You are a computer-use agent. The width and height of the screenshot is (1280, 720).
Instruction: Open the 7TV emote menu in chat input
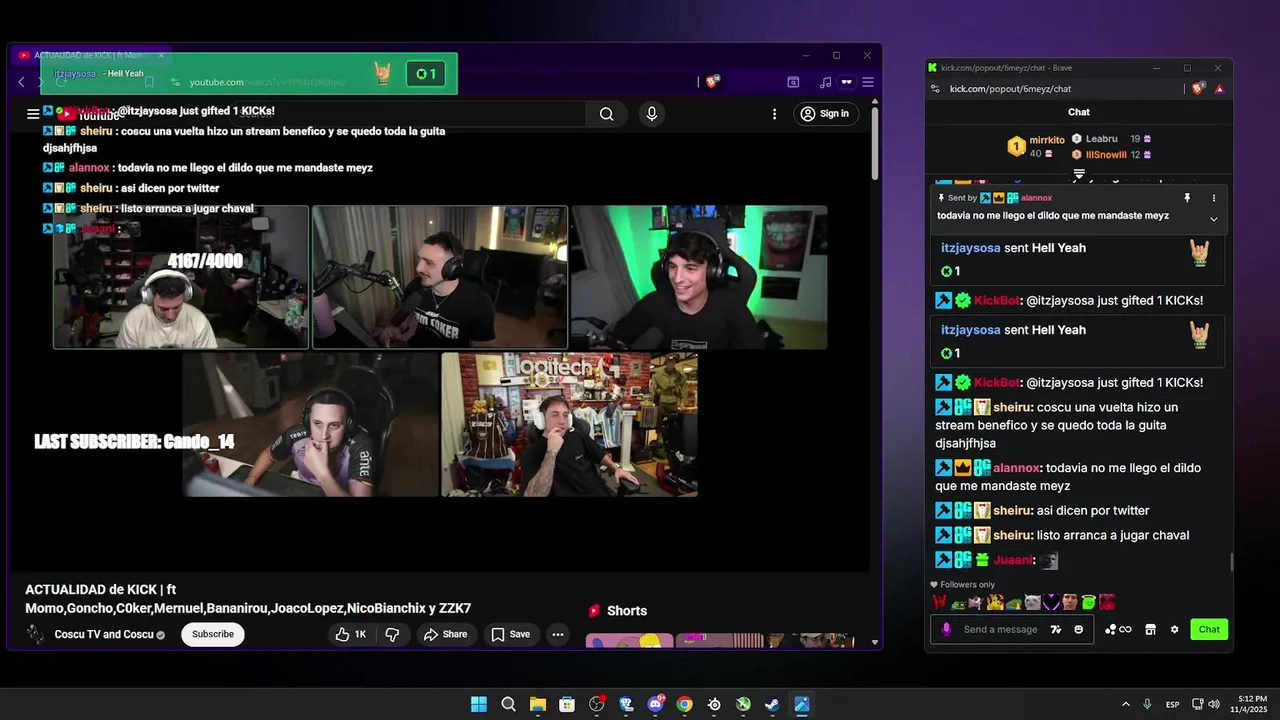(1056, 629)
